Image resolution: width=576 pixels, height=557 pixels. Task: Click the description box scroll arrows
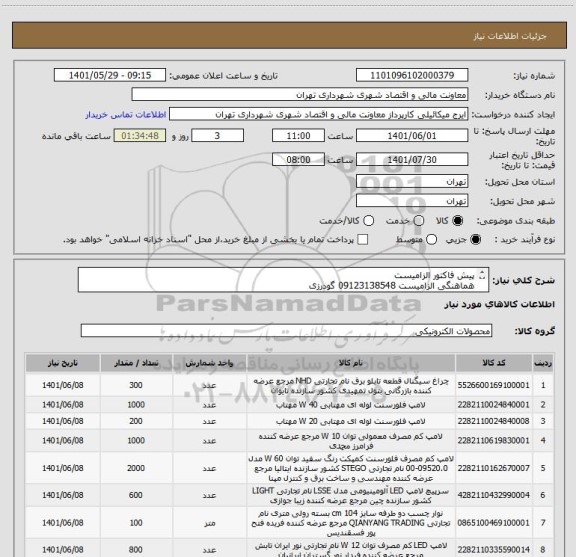click(x=482, y=275)
